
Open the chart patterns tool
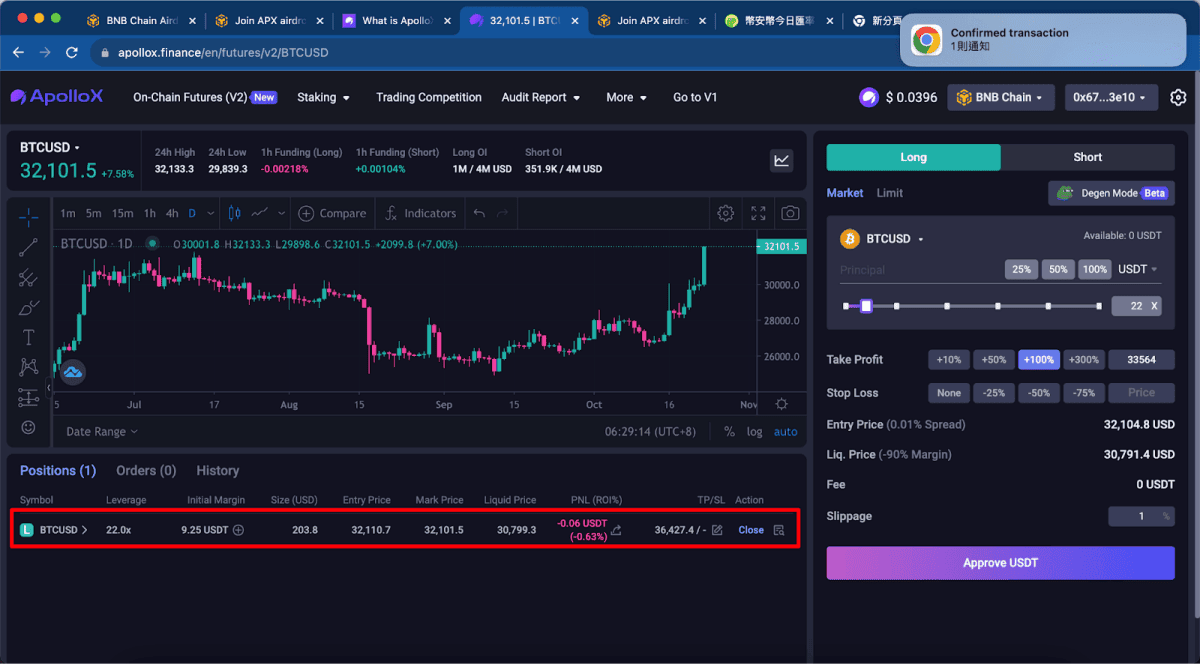[28, 368]
